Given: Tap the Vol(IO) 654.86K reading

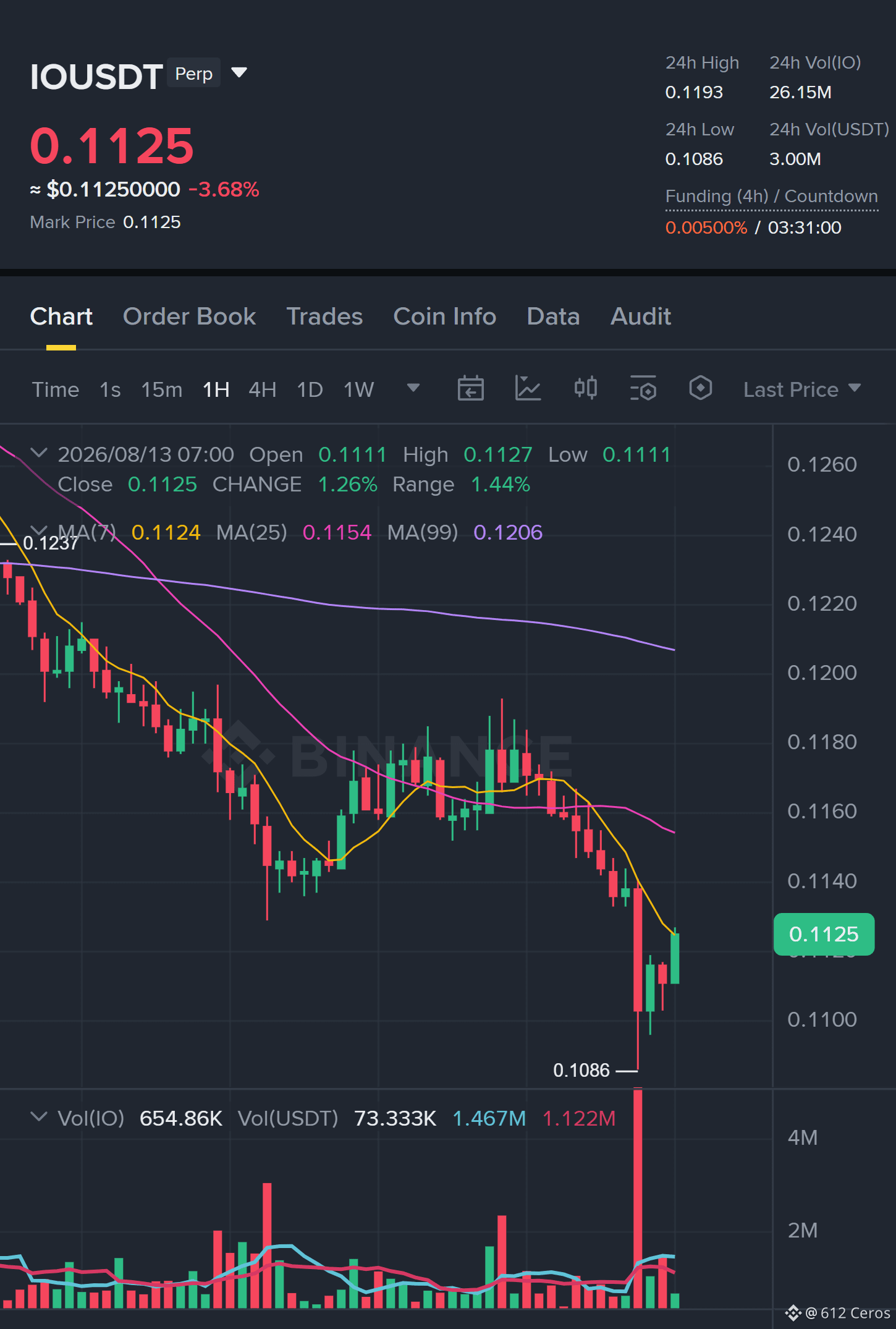Looking at the screenshot, I should (181, 1118).
